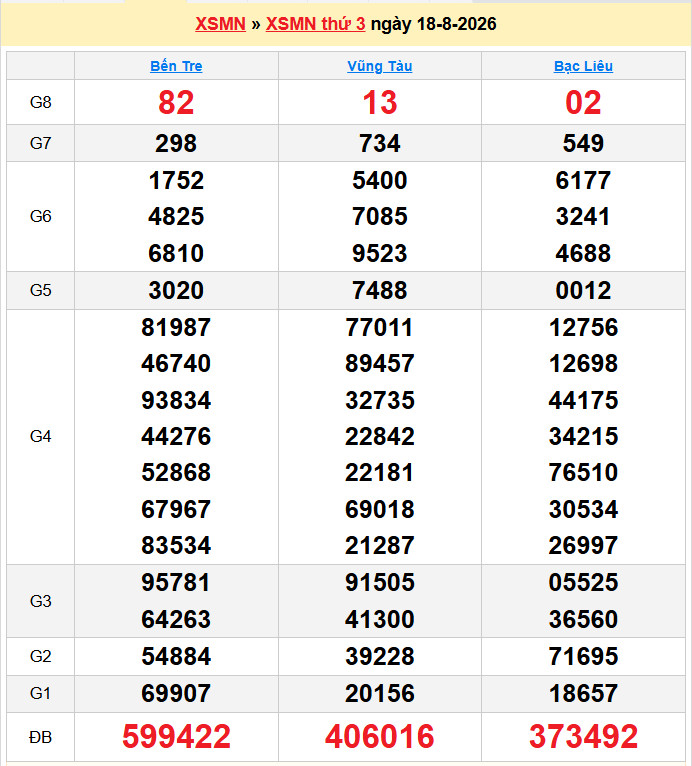The image size is (692, 766).
Task: Click the G4 number 12756
Action: point(584,327)
